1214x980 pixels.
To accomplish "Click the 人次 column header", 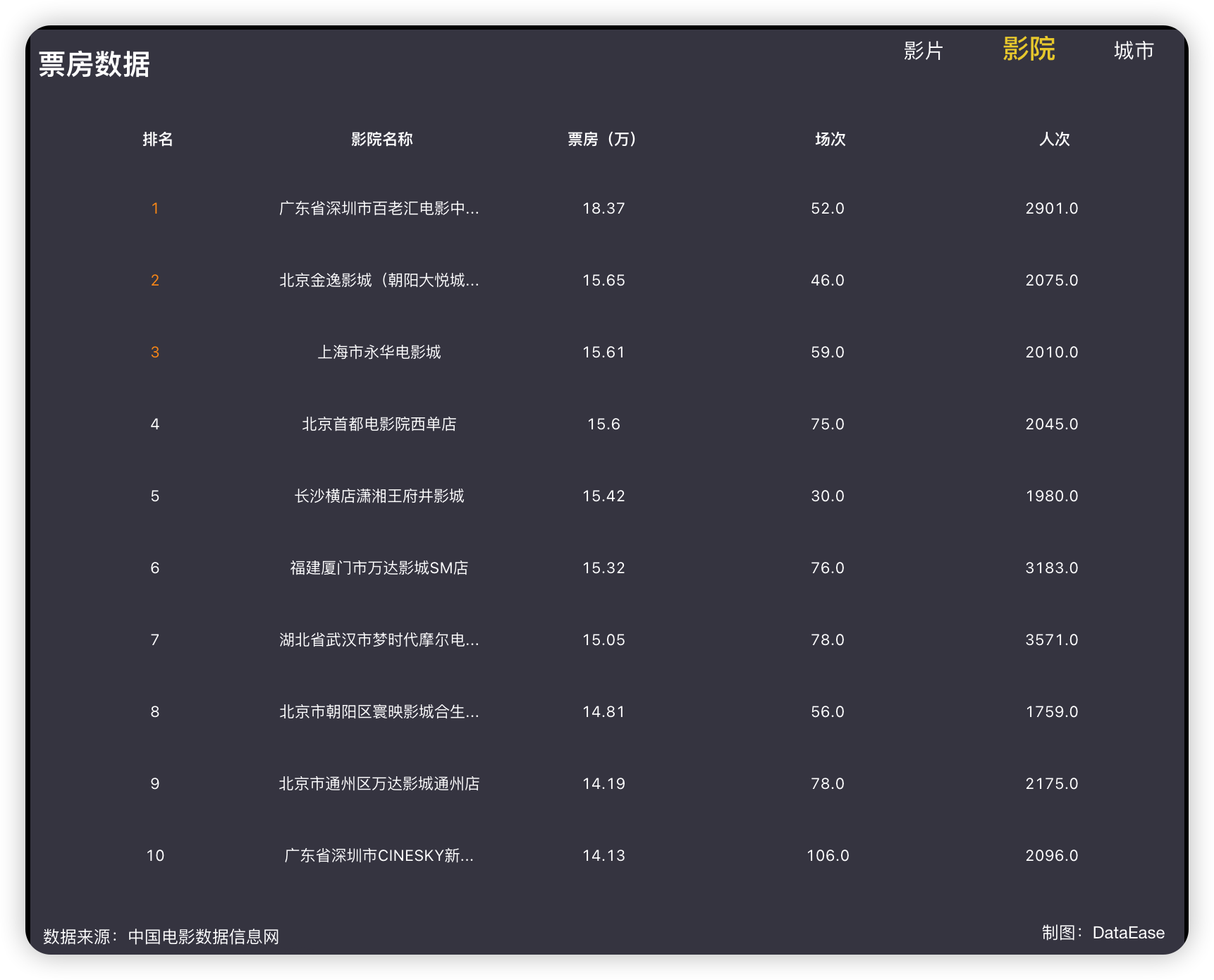I will tap(1054, 139).
